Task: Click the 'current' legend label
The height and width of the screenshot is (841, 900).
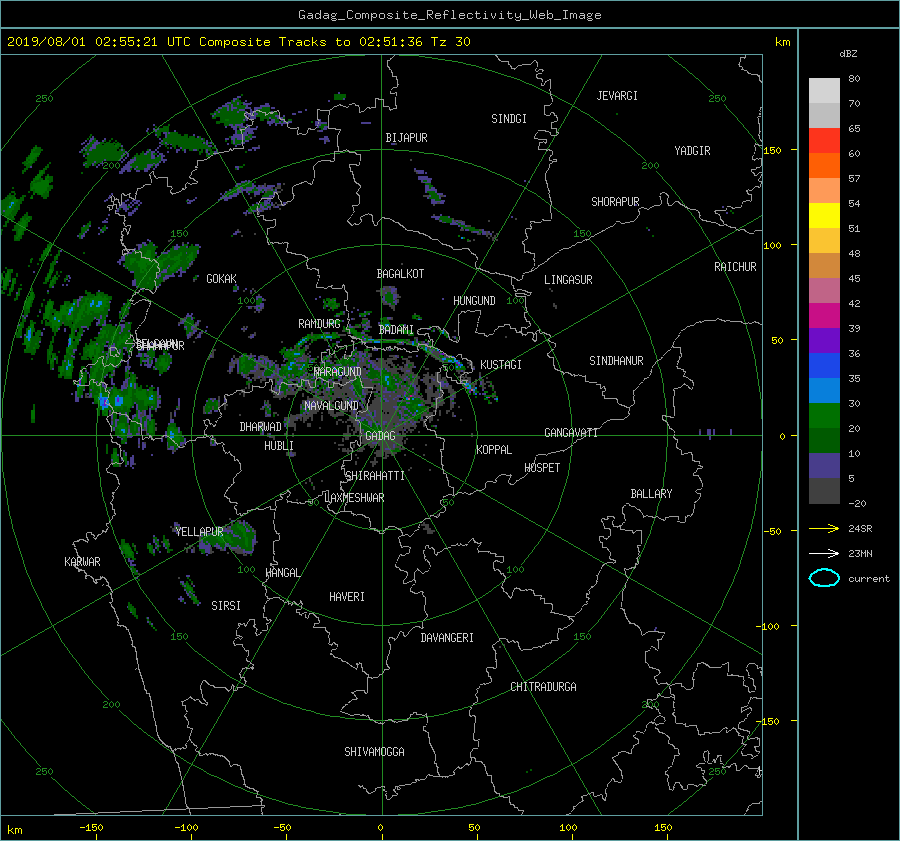Action: point(869,579)
